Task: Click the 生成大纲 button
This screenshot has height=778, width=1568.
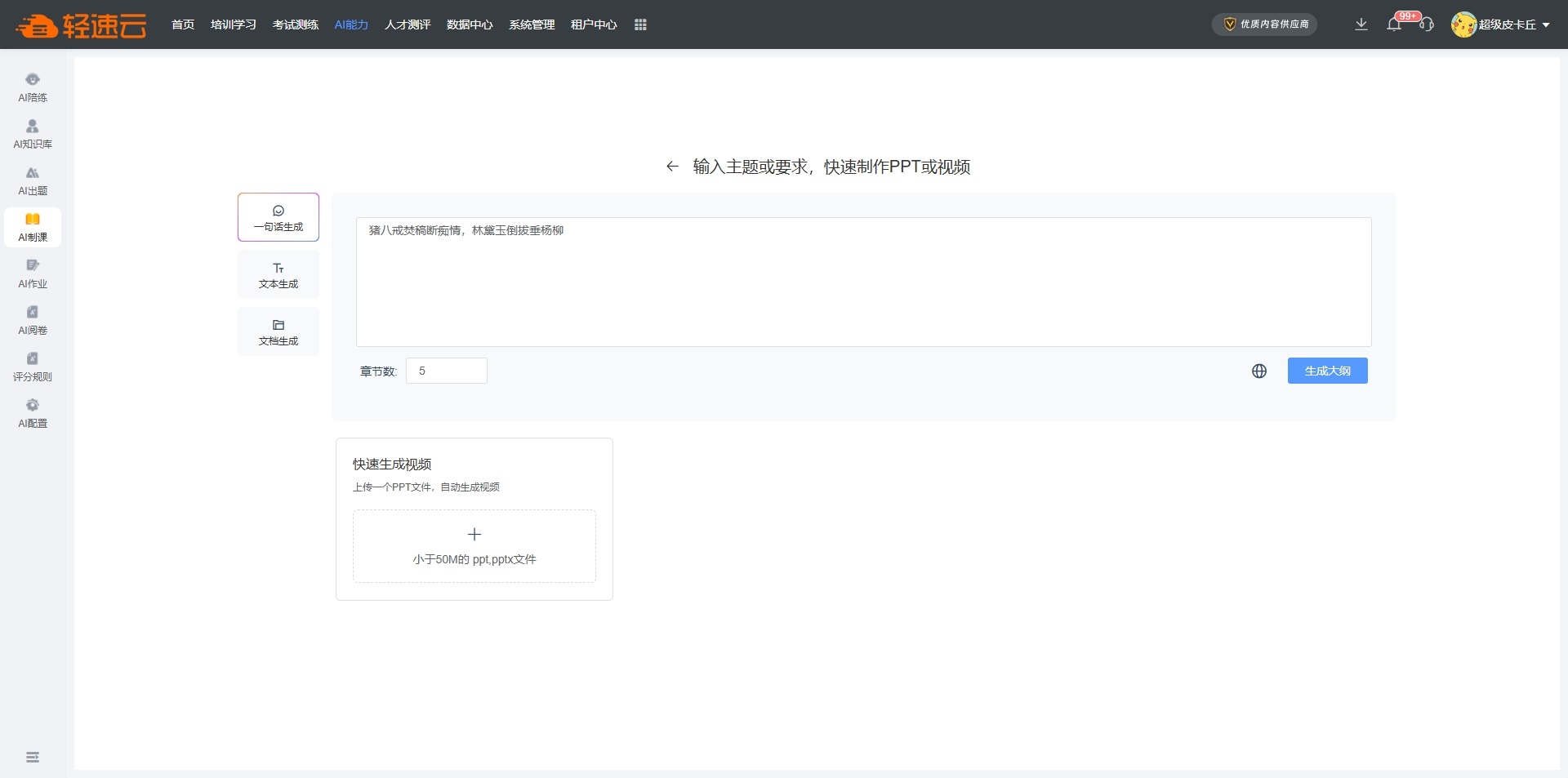Action: [x=1327, y=371]
